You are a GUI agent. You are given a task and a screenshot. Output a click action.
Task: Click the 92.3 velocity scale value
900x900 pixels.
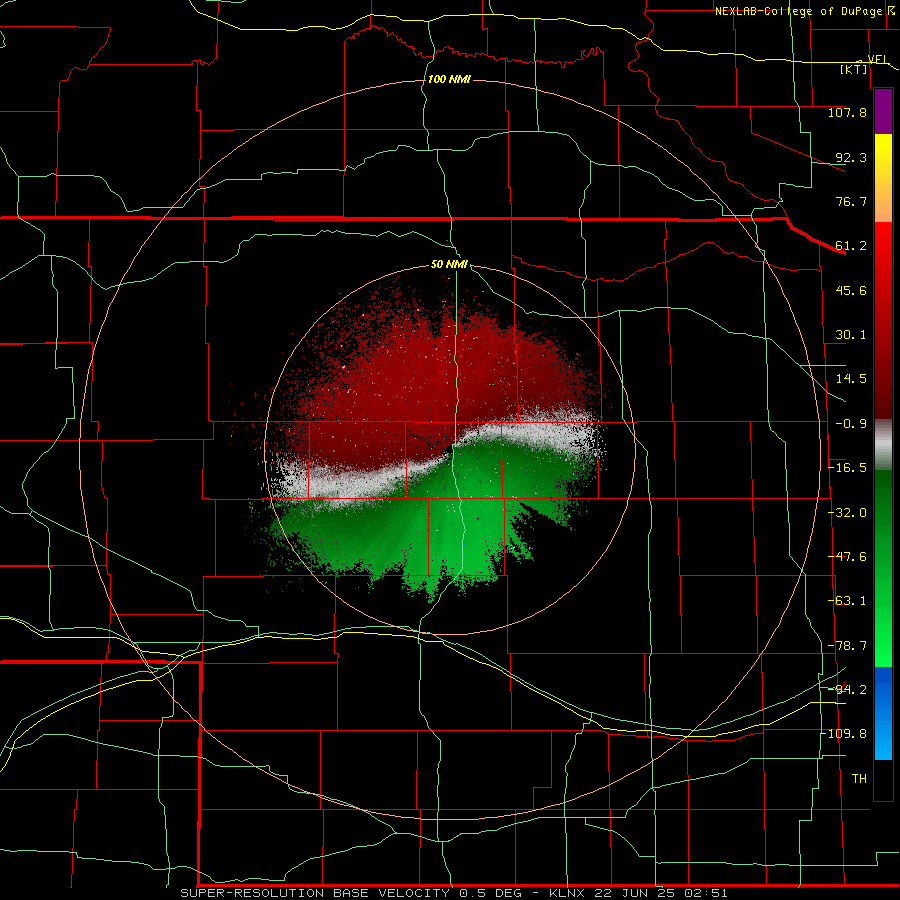tap(851, 157)
